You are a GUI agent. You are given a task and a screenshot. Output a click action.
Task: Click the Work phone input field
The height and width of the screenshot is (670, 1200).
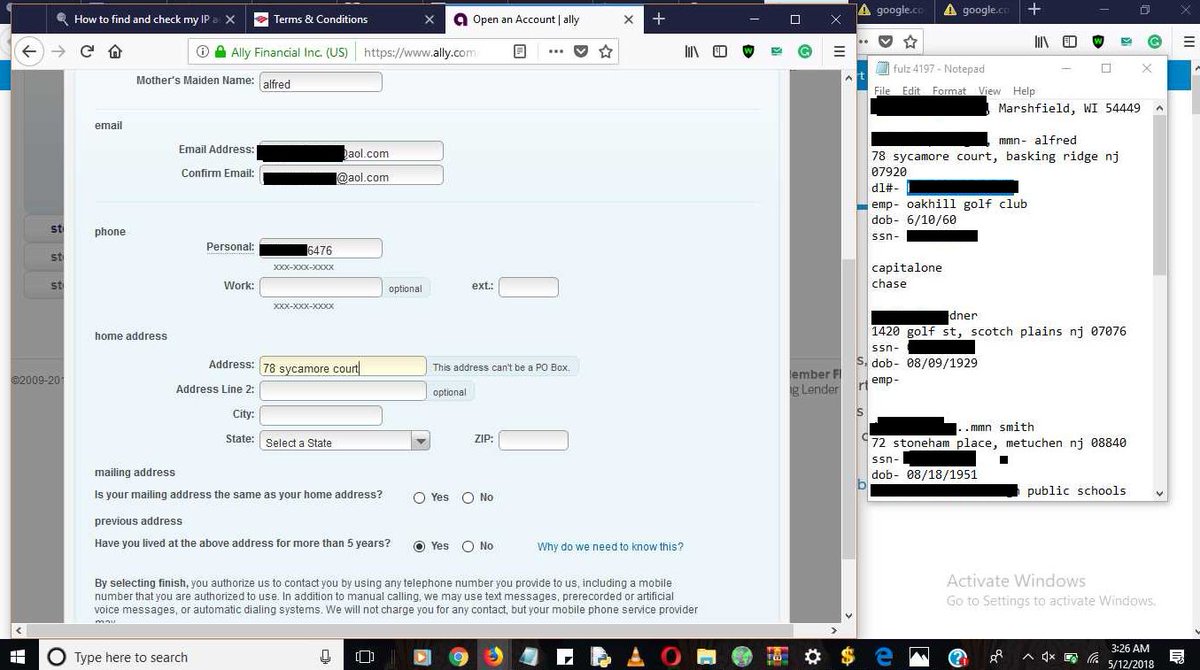[x=320, y=288]
